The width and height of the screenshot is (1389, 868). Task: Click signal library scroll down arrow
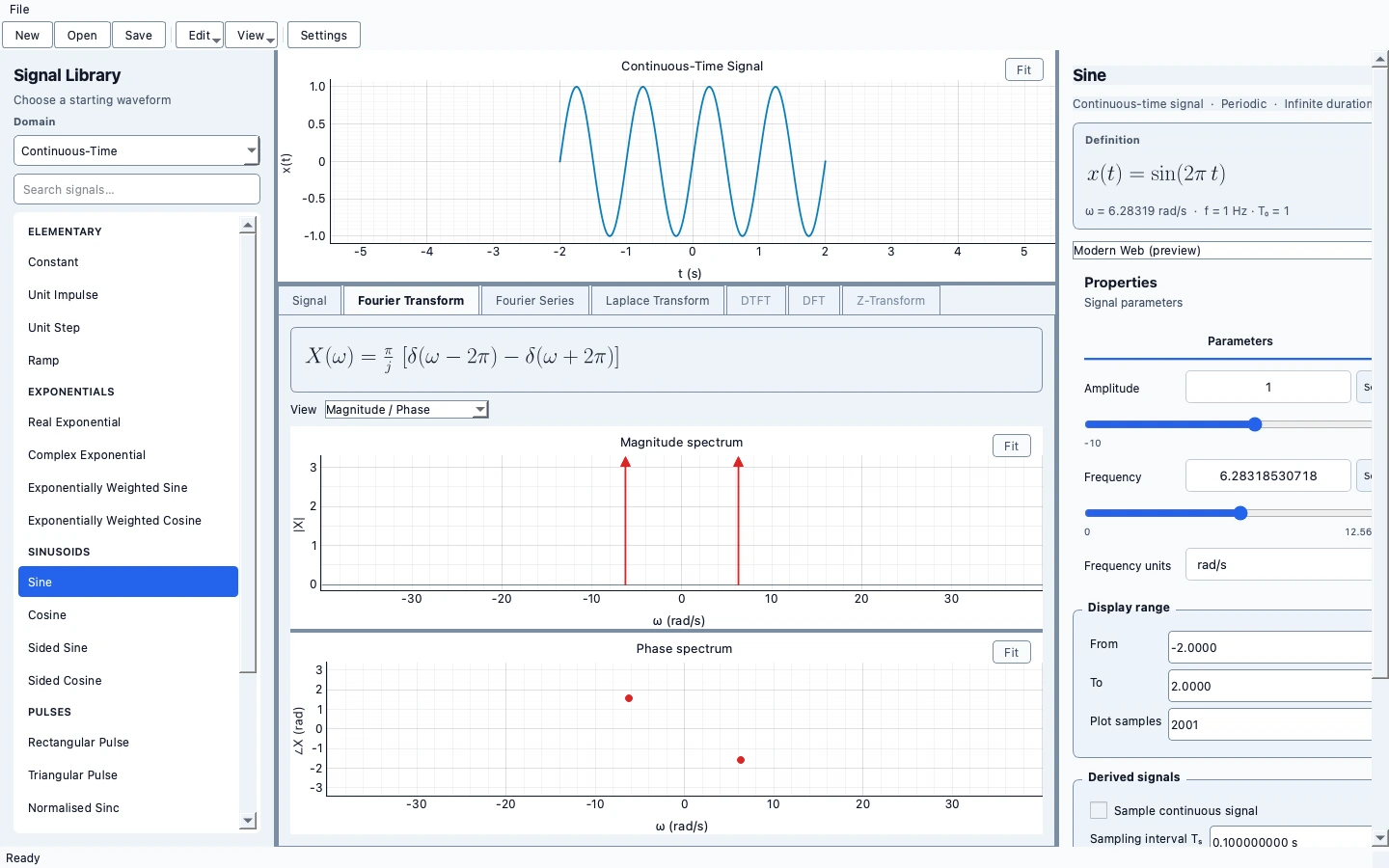[x=248, y=821]
